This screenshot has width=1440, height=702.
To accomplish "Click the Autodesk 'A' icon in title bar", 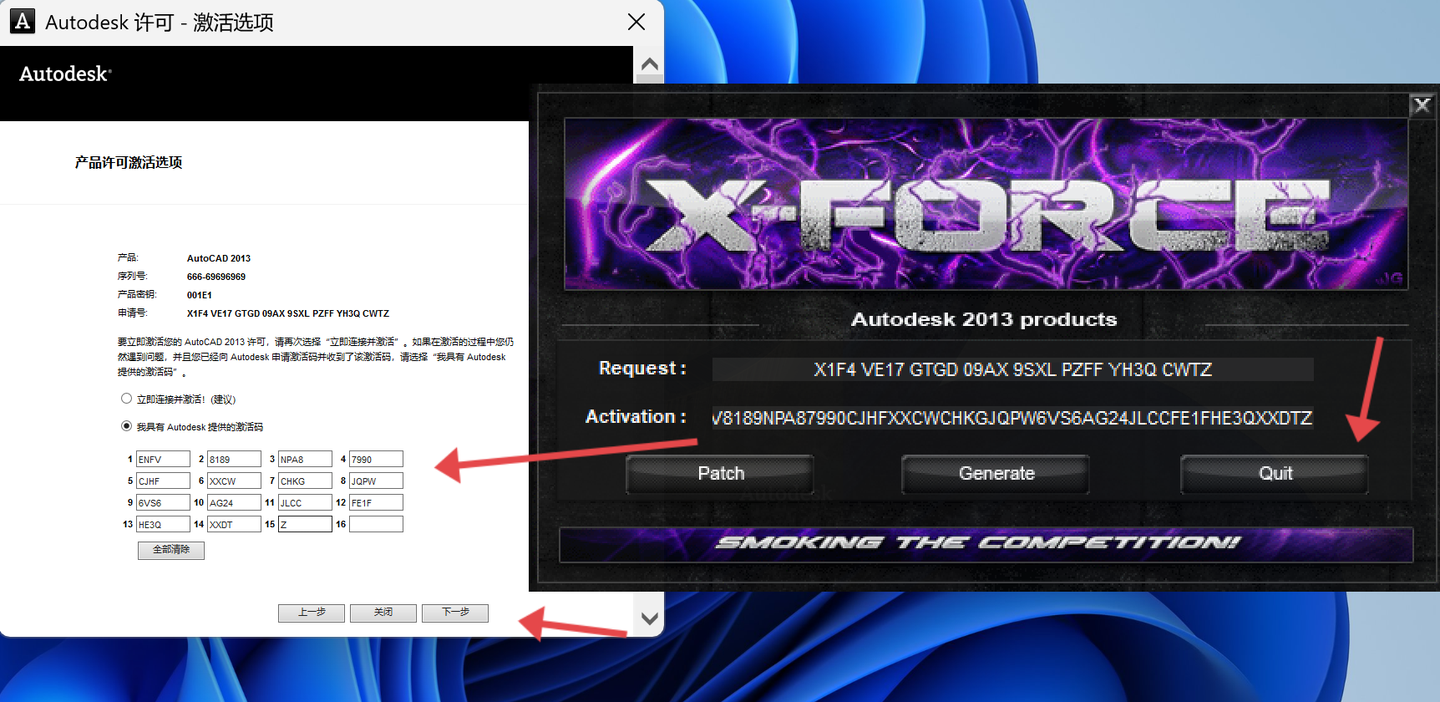I will [22, 21].
